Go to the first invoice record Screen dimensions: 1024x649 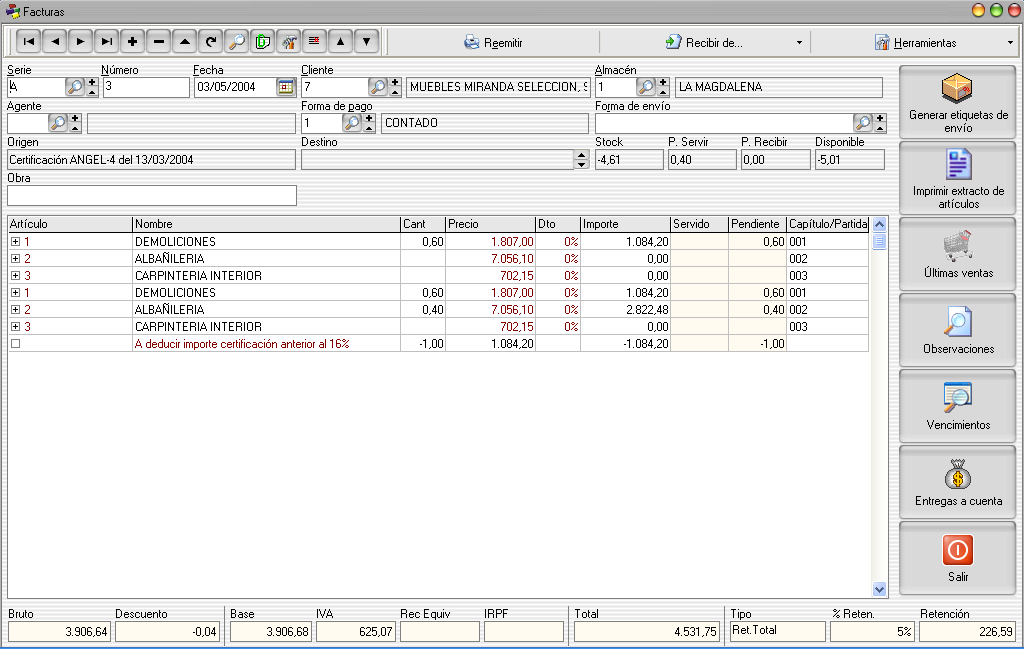point(29,42)
